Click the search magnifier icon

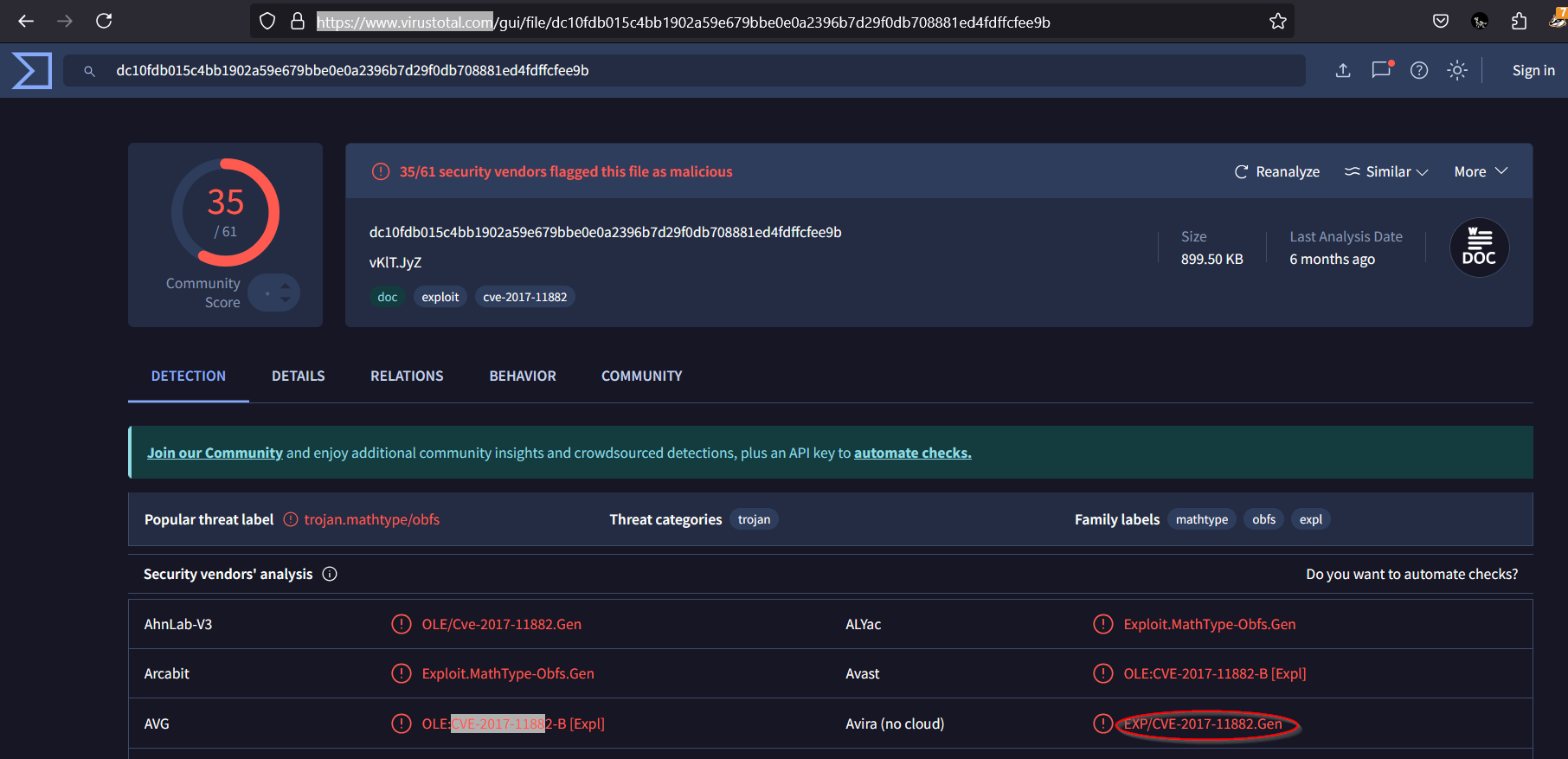(x=89, y=71)
